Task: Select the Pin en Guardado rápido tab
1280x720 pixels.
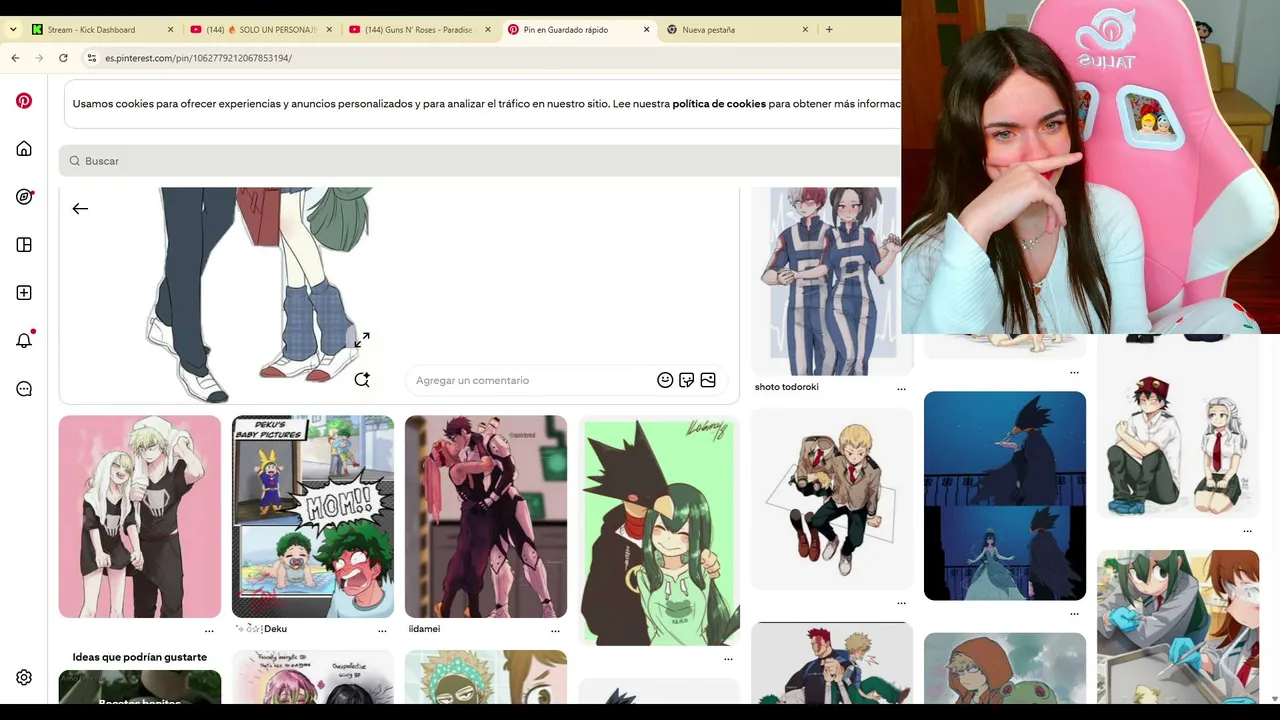Action: click(x=578, y=30)
